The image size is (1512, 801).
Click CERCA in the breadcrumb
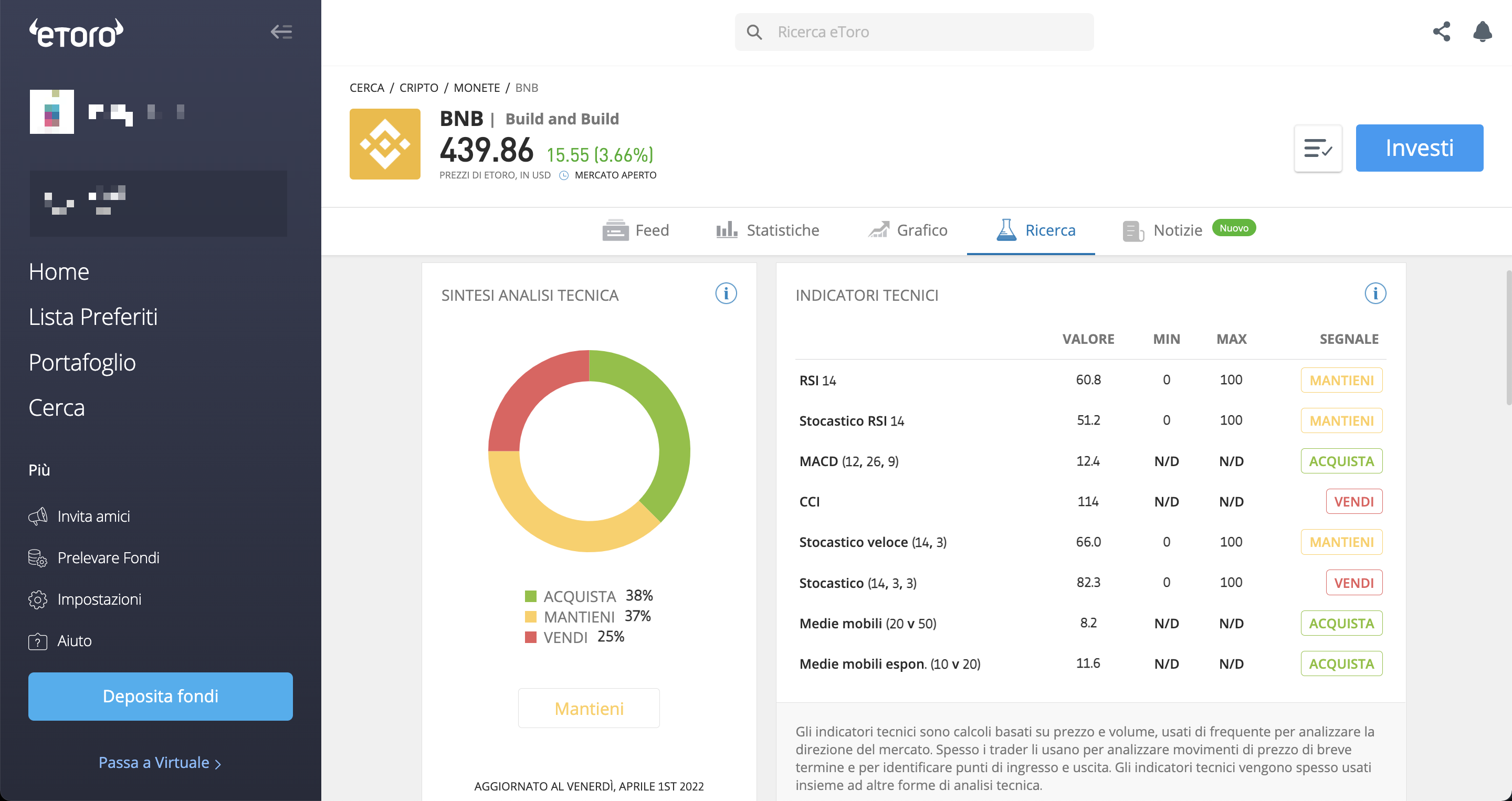pyautogui.click(x=367, y=88)
